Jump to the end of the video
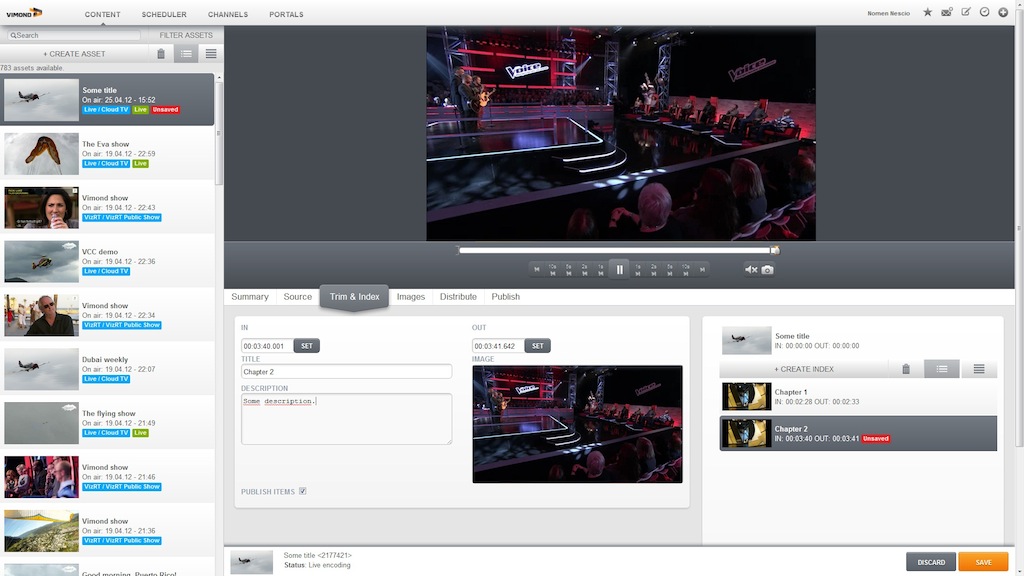The width and height of the screenshot is (1024, 576). [x=703, y=270]
